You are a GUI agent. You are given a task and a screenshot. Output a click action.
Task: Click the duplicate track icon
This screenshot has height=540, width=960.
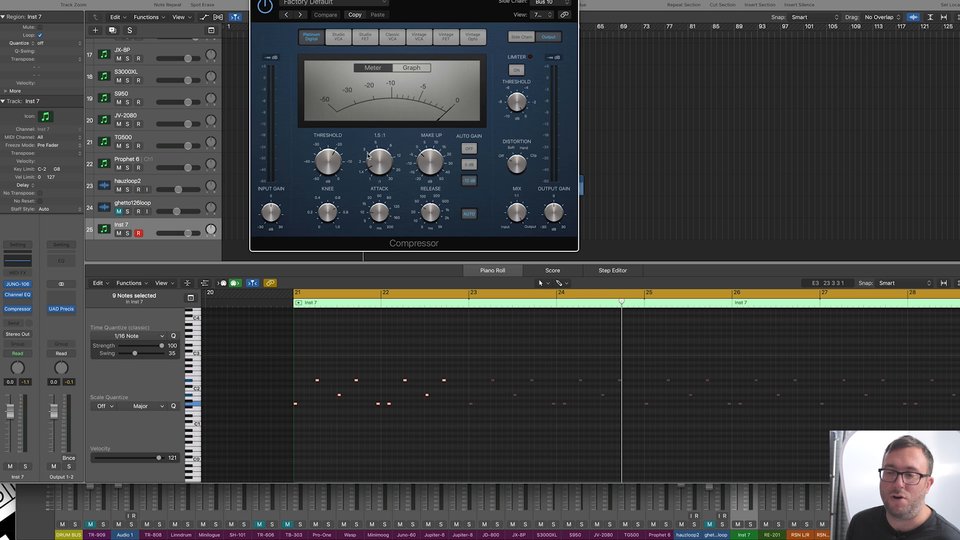[112, 30]
